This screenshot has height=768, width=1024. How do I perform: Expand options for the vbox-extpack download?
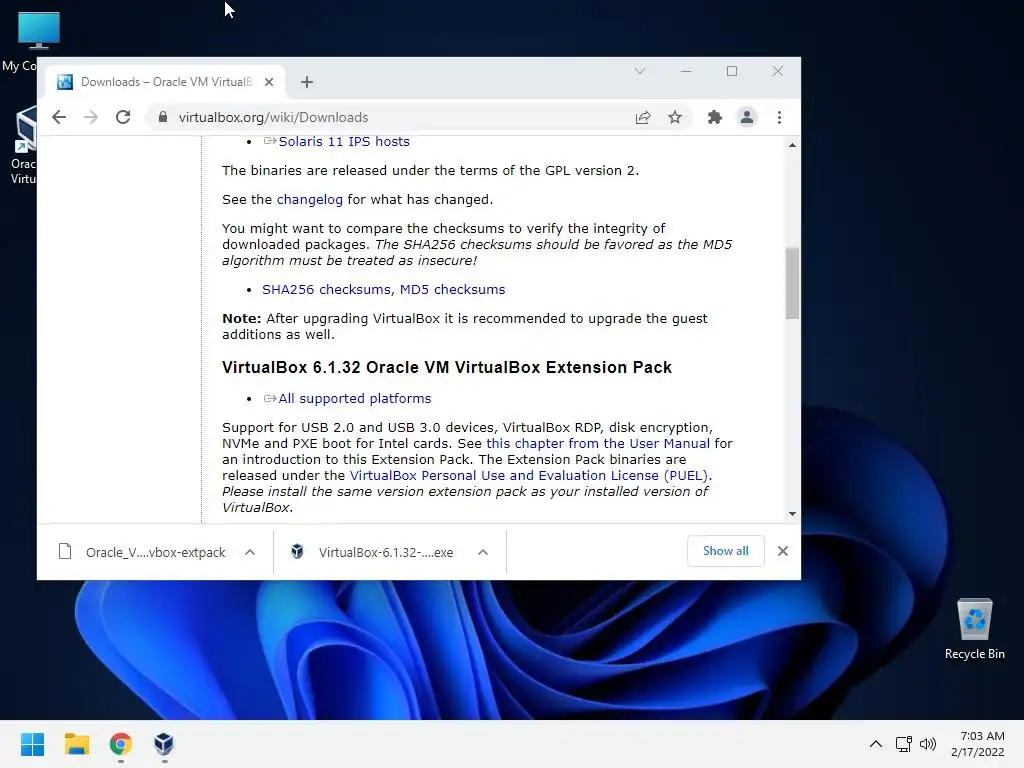[249, 552]
